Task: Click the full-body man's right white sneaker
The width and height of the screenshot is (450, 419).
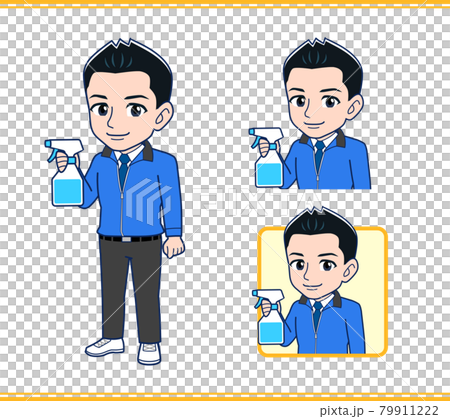Action: [x=149, y=353]
